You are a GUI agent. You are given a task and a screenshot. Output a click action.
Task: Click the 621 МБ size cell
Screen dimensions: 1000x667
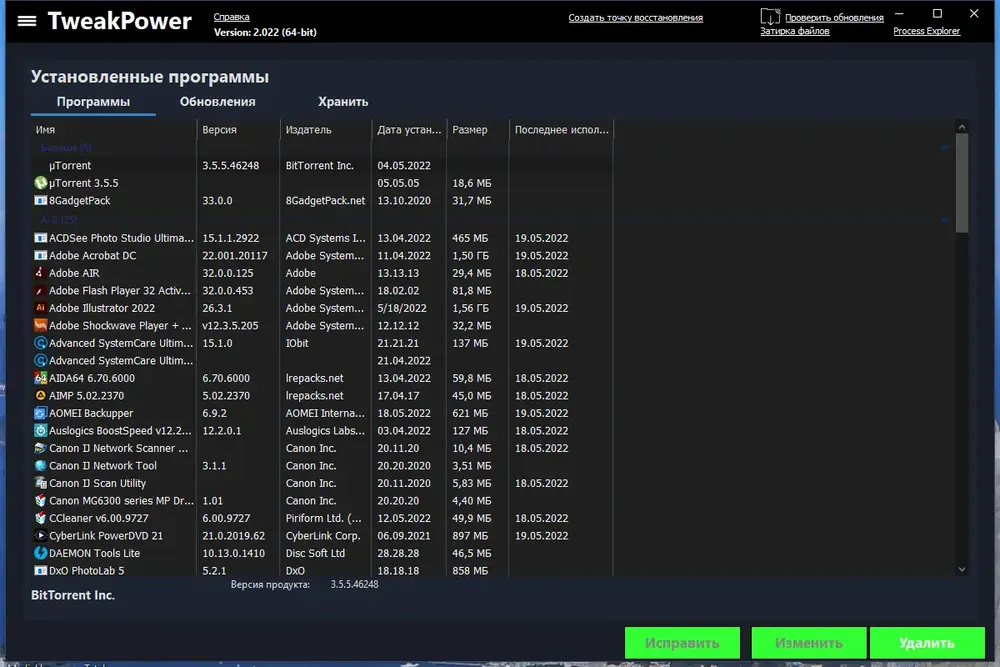pyautogui.click(x=470, y=413)
